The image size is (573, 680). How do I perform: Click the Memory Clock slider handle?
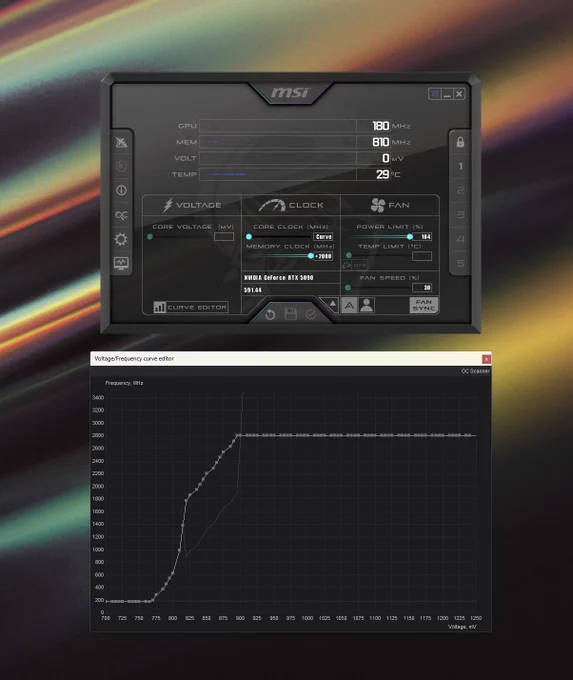click(x=311, y=256)
